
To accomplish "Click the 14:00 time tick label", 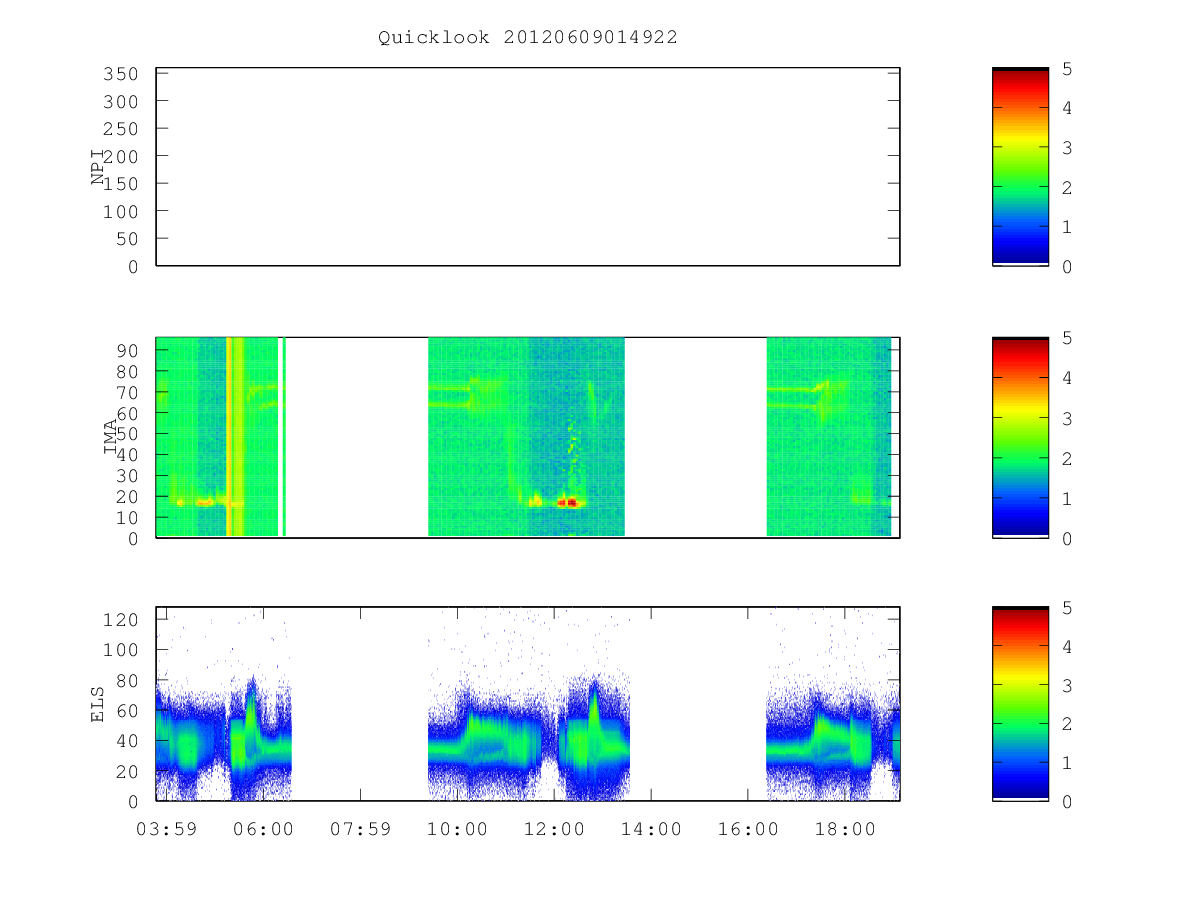I will pyautogui.click(x=652, y=830).
